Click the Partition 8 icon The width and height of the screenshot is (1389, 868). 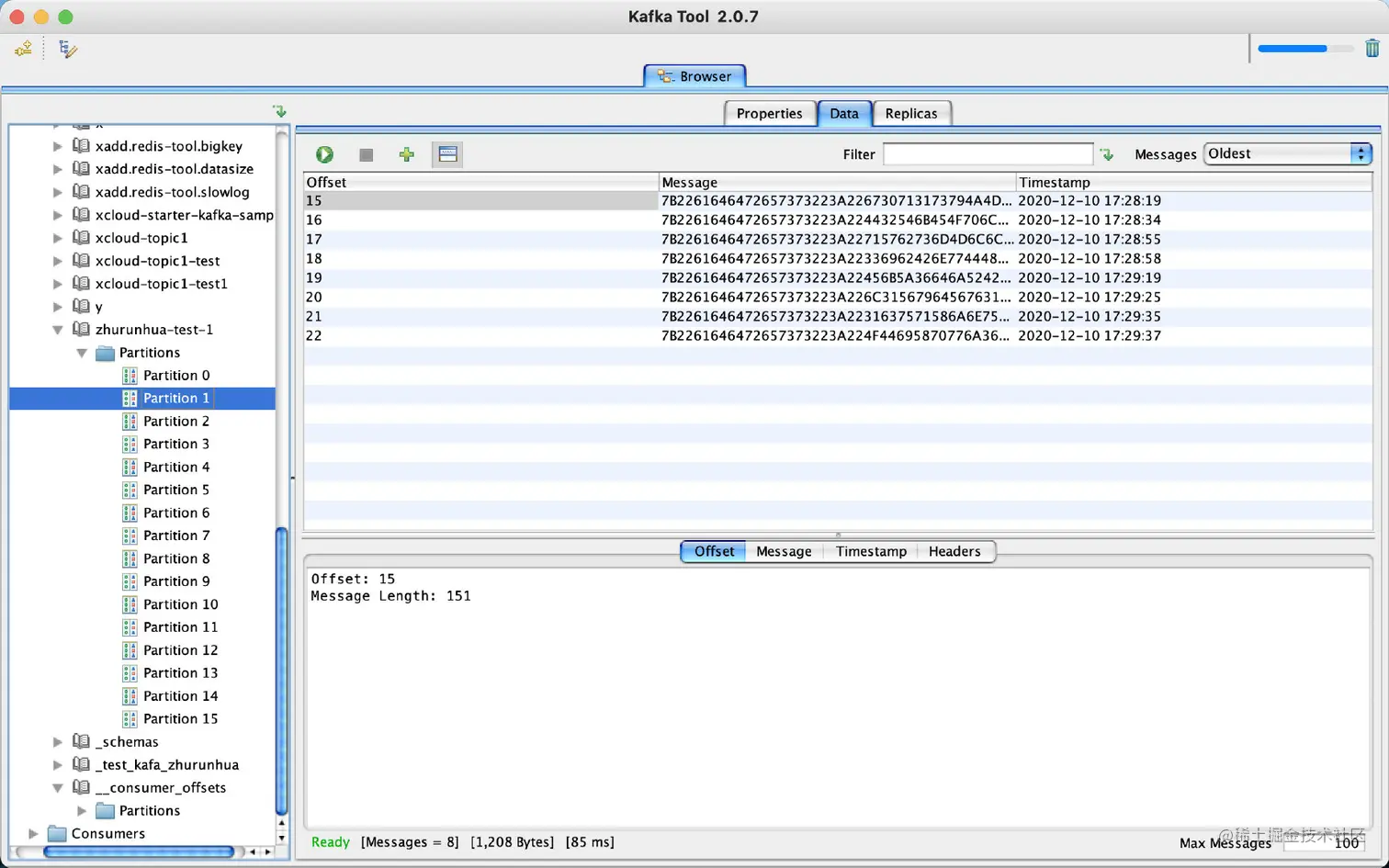pyautogui.click(x=130, y=559)
